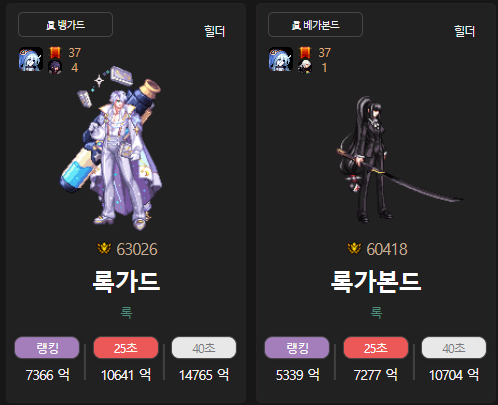The image size is (498, 405).
Task: Click the small dark-haired character icon beside 4
Action: click(x=55, y=67)
